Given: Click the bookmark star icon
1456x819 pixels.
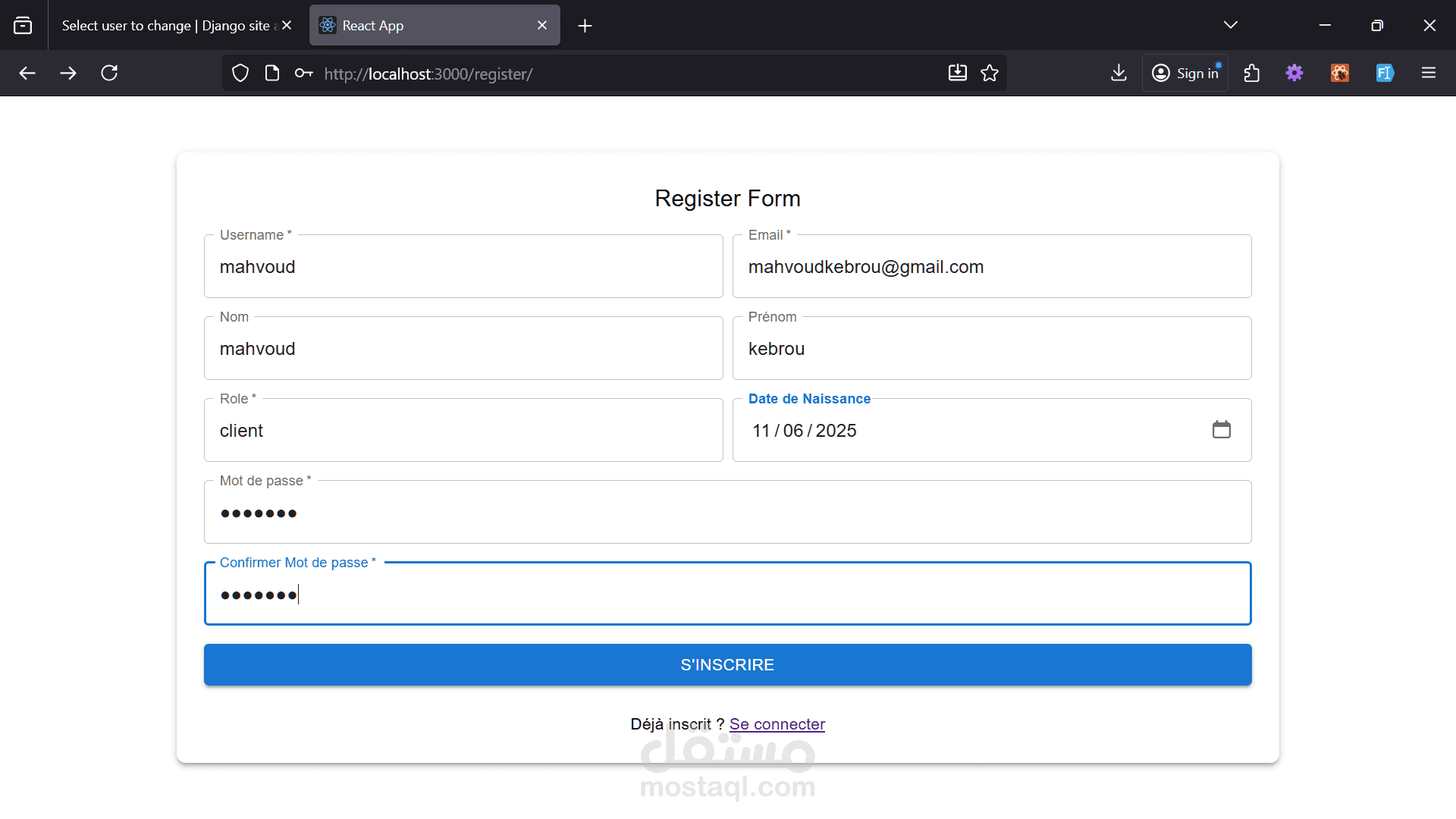Looking at the screenshot, I should pos(990,74).
